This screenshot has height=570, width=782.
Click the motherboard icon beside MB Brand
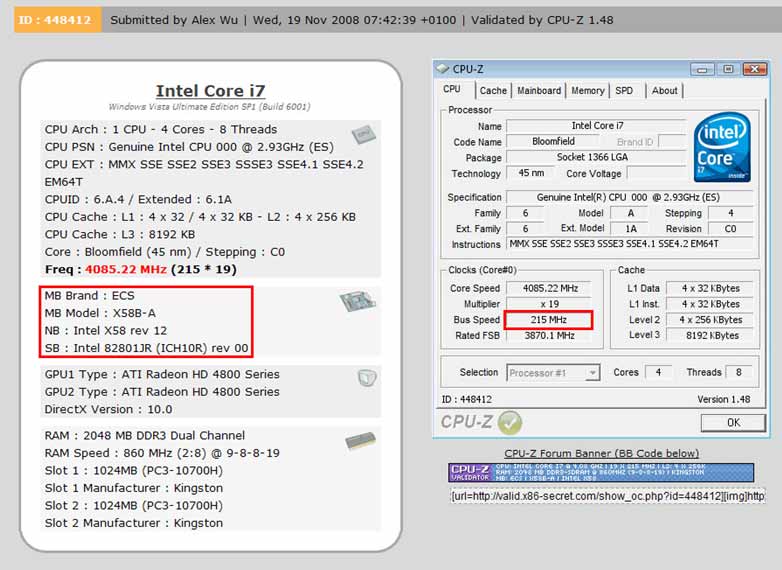coord(358,301)
